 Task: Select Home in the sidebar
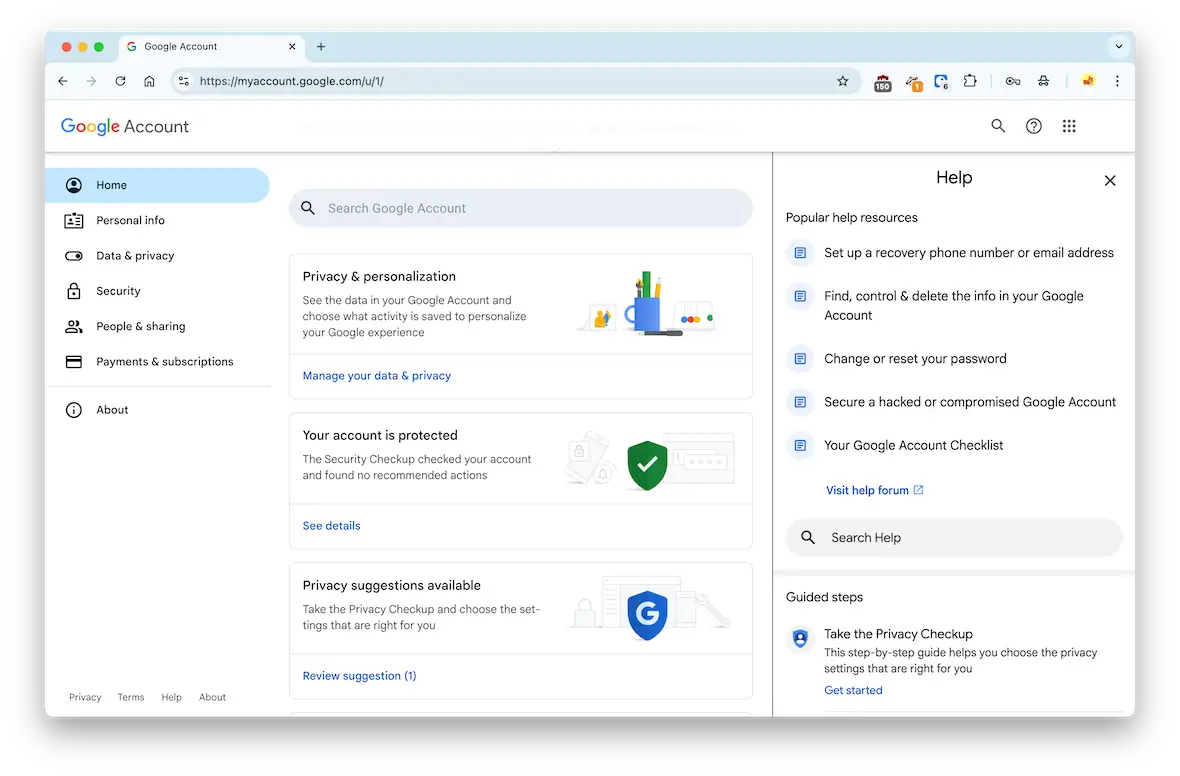(x=157, y=185)
